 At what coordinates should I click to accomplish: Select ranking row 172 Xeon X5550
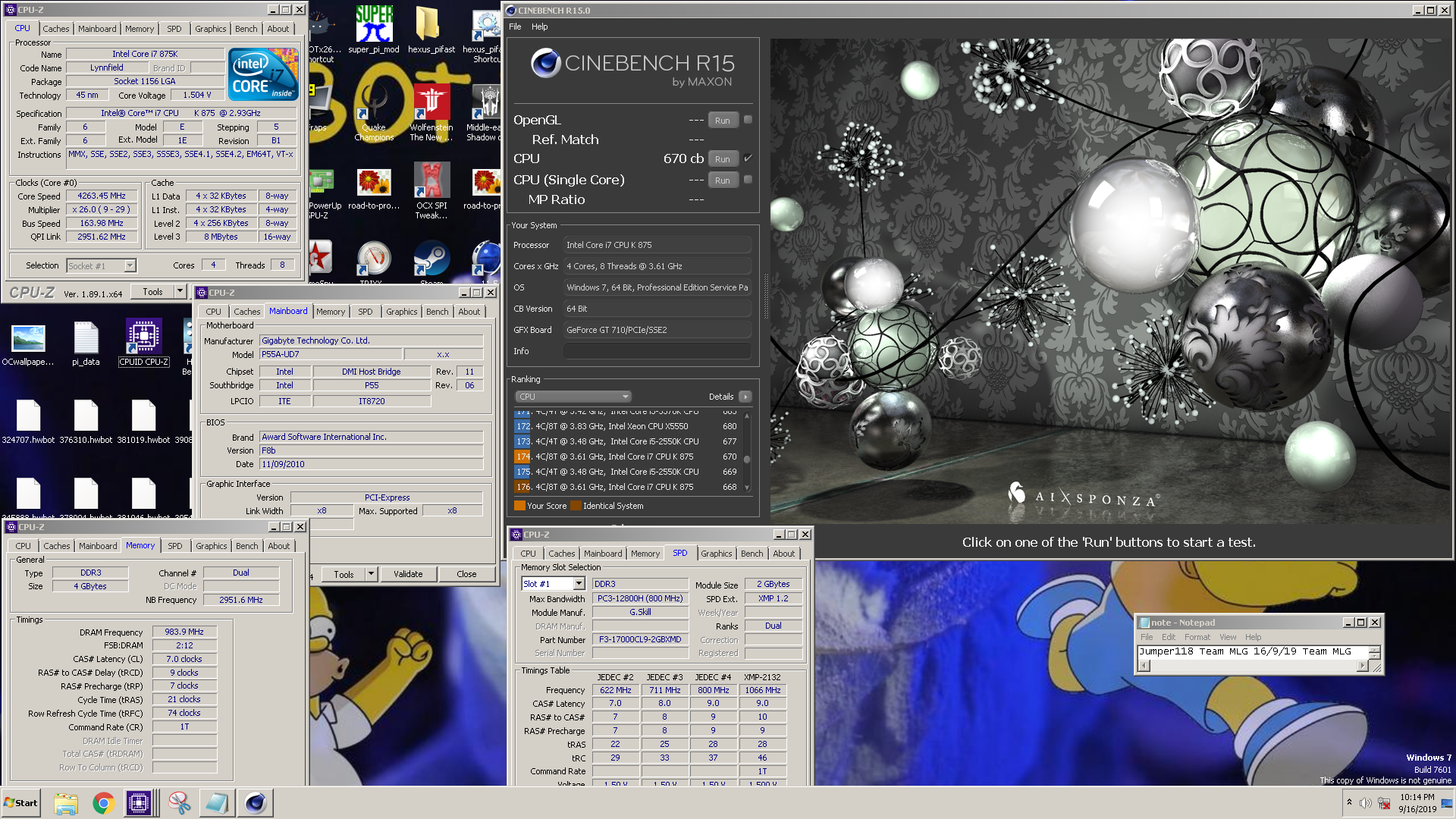coord(626,426)
